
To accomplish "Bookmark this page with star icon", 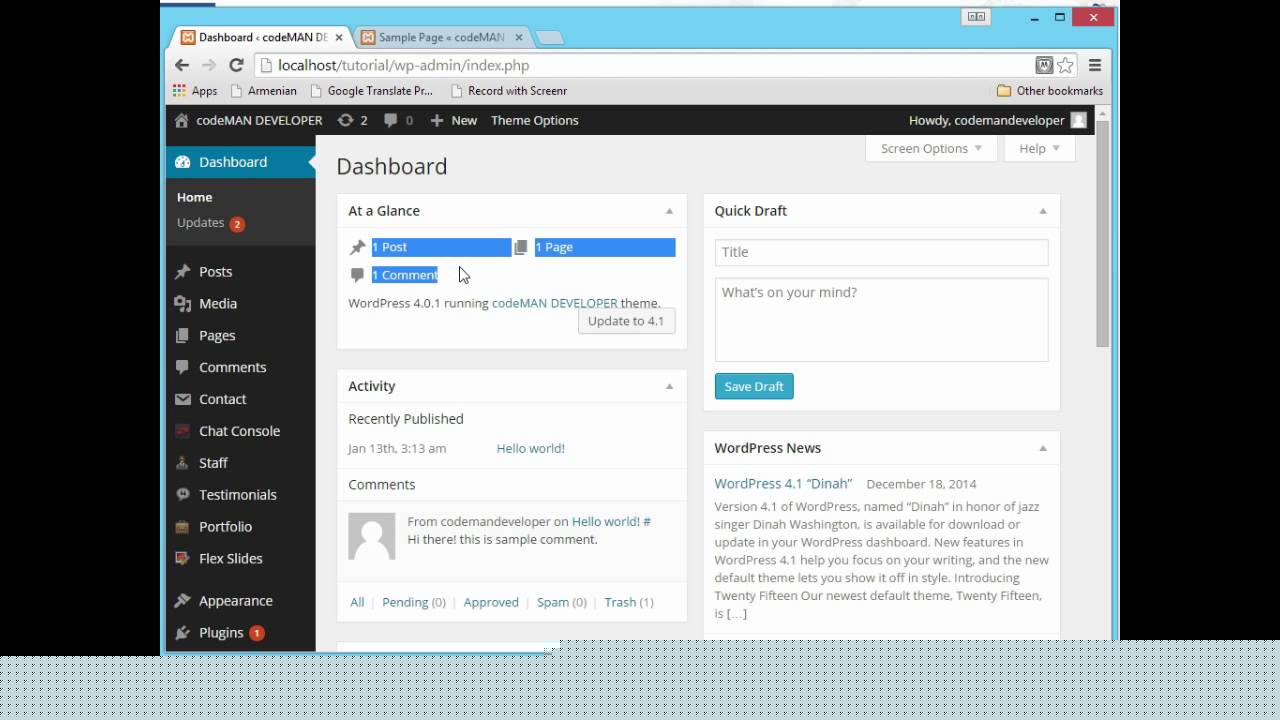I will (1065, 65).
